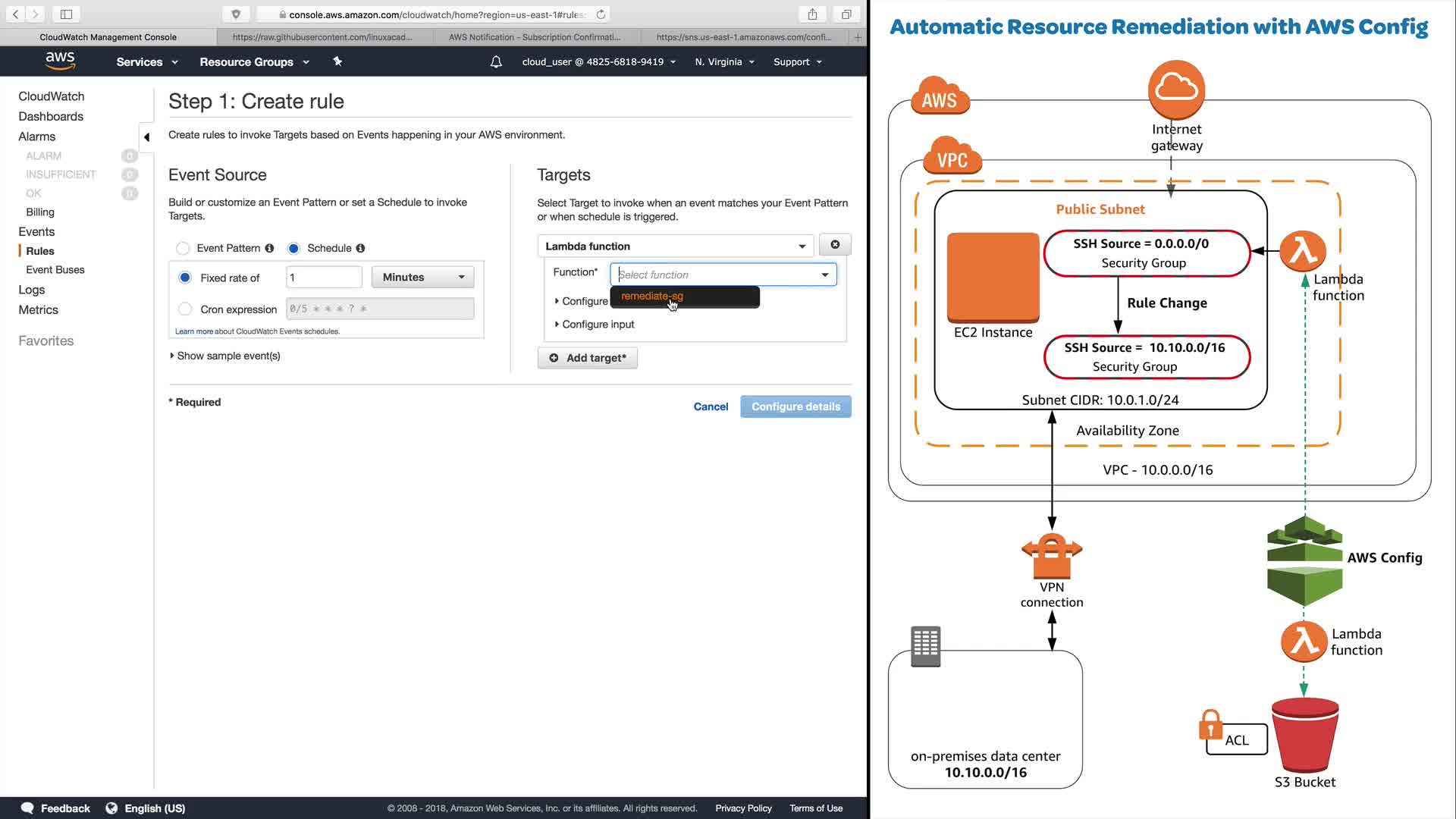Click the pin shortcuts icon
Screen dimensions: 1456x819
(x=337, y=62)
